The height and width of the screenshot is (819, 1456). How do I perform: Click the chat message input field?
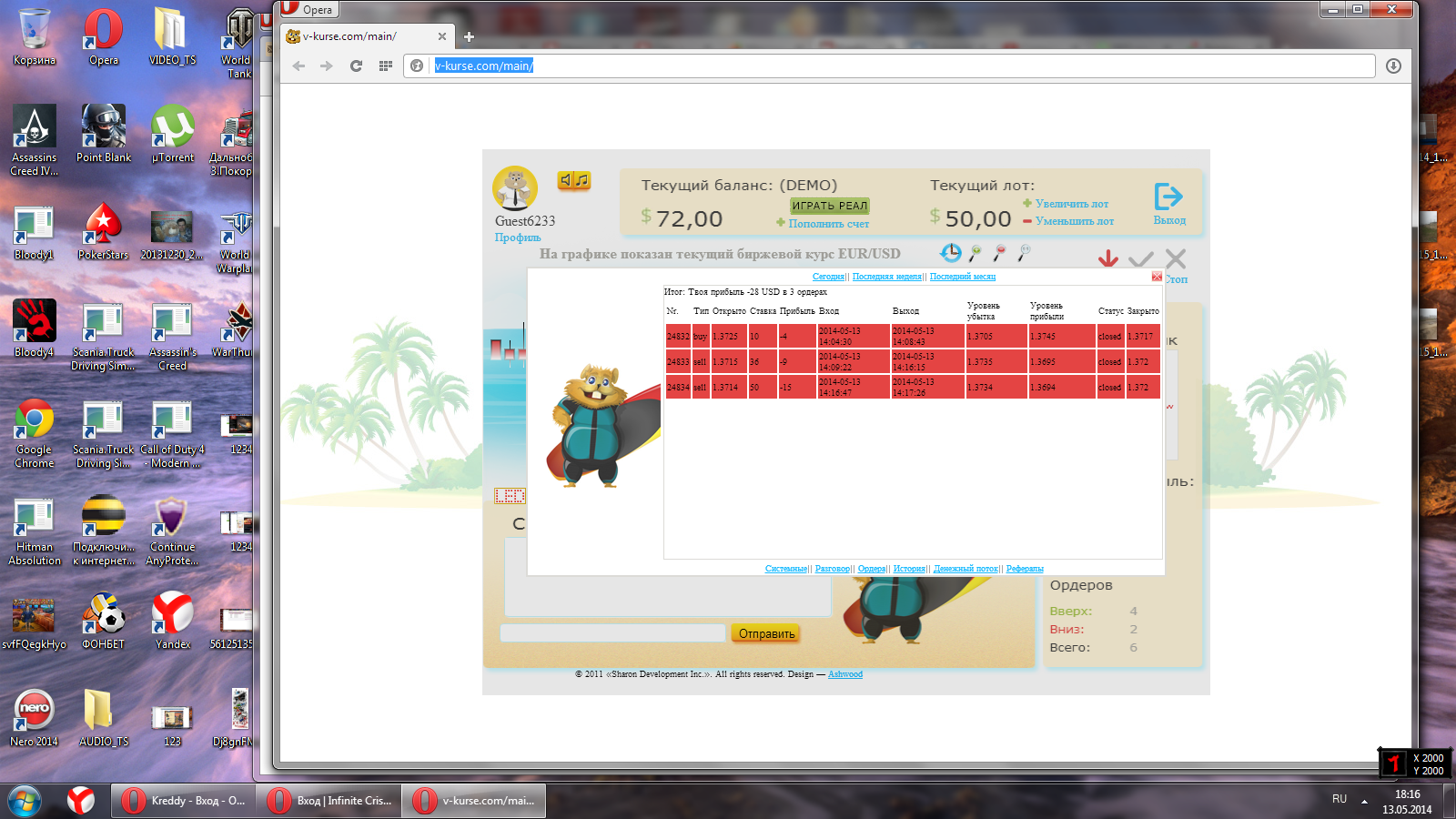612,632
